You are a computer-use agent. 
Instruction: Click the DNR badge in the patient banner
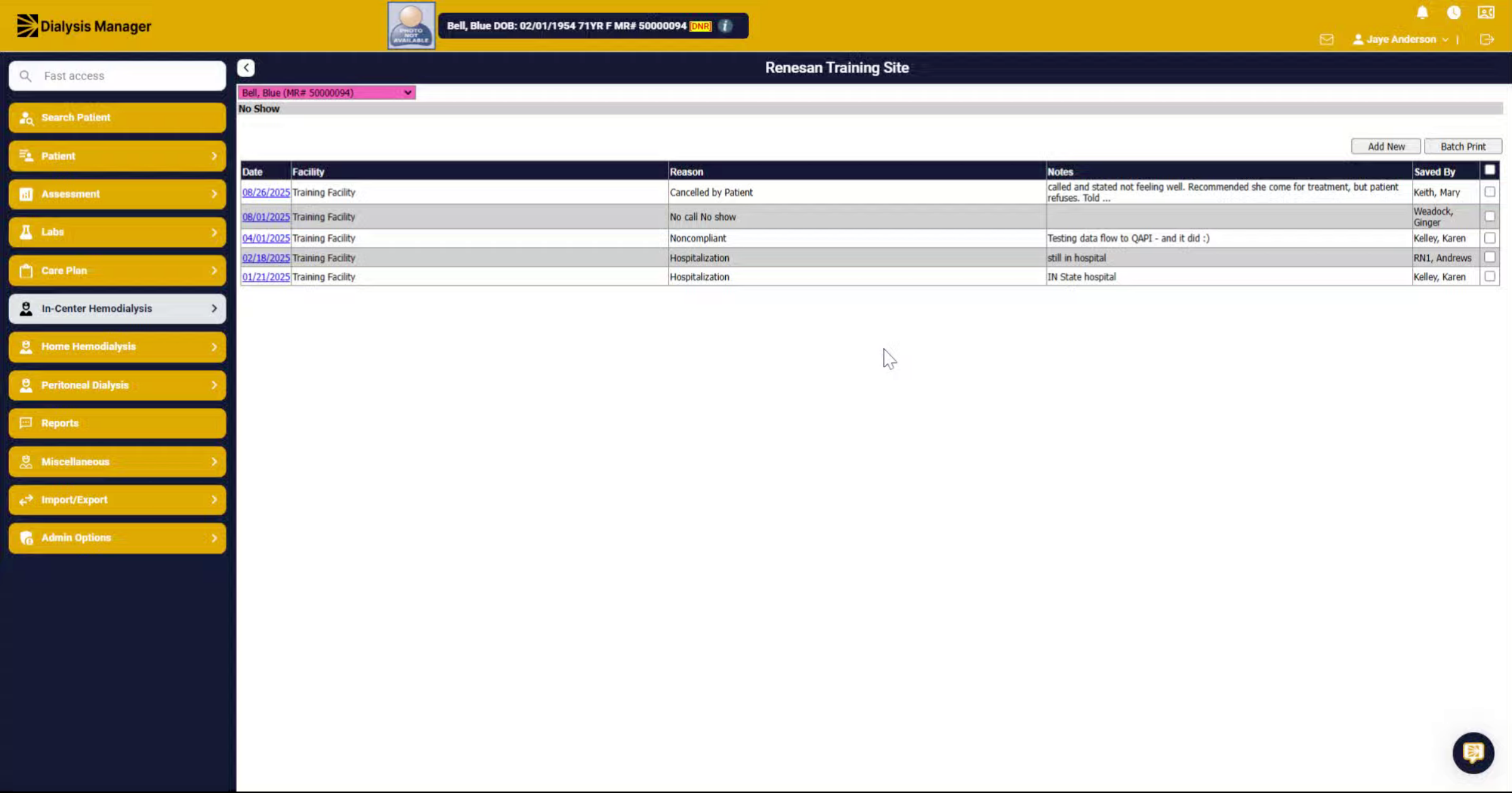click(701, 26)
